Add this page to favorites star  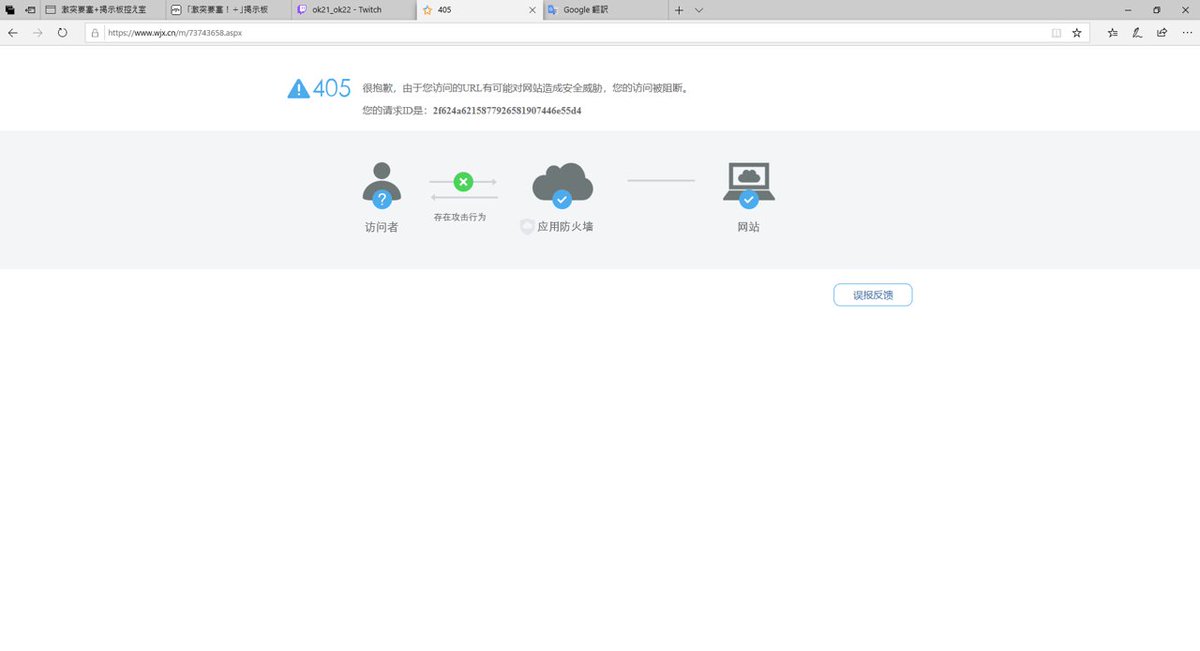pos(1077,32)
